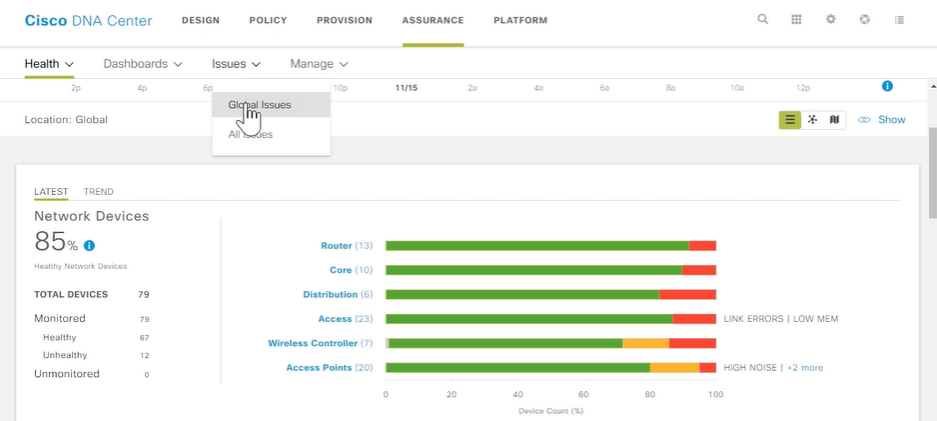Open the apps grid icon
937x421 pixels.
tap(796, 19)
